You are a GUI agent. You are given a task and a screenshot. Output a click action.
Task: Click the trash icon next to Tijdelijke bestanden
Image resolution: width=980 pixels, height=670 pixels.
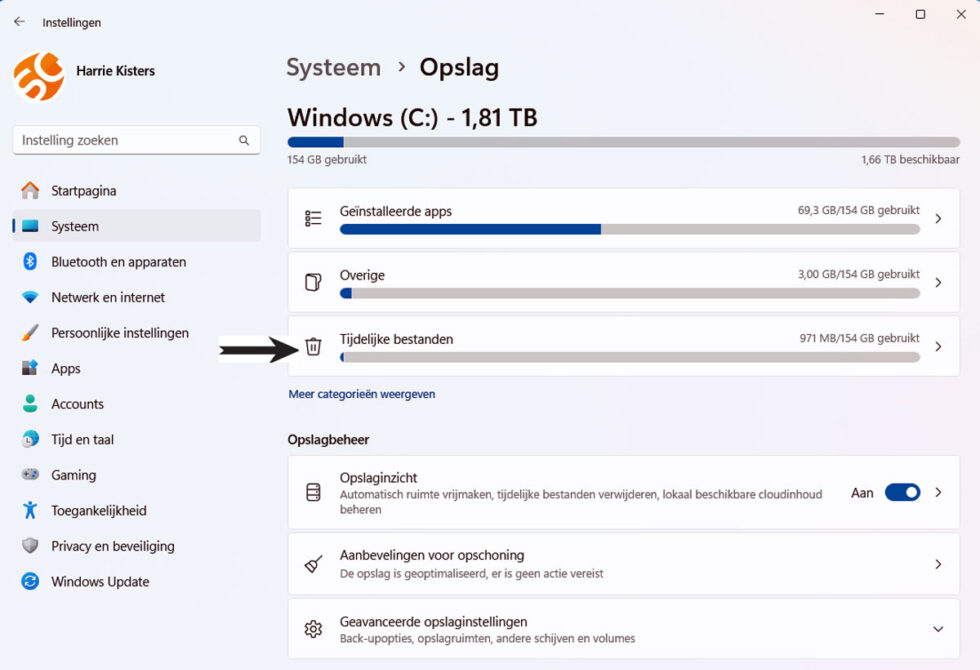tap(313, 346)
